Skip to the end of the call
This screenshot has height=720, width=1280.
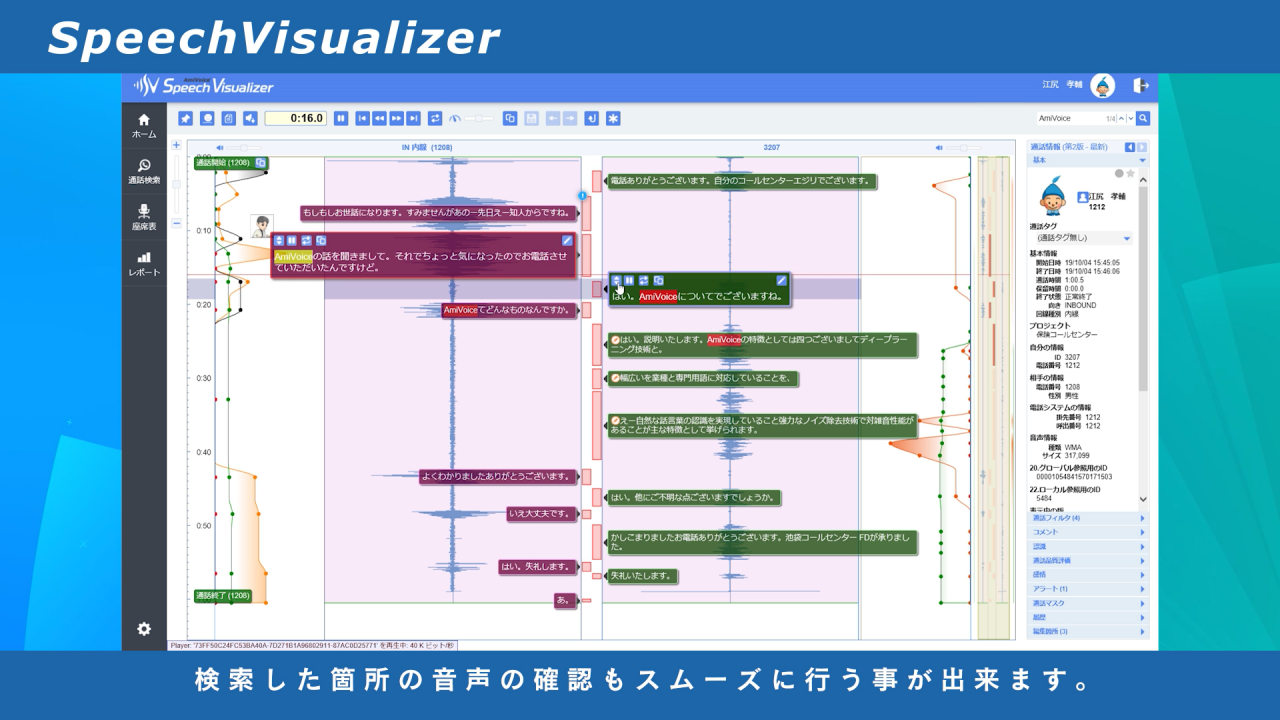tap(414, 118)
